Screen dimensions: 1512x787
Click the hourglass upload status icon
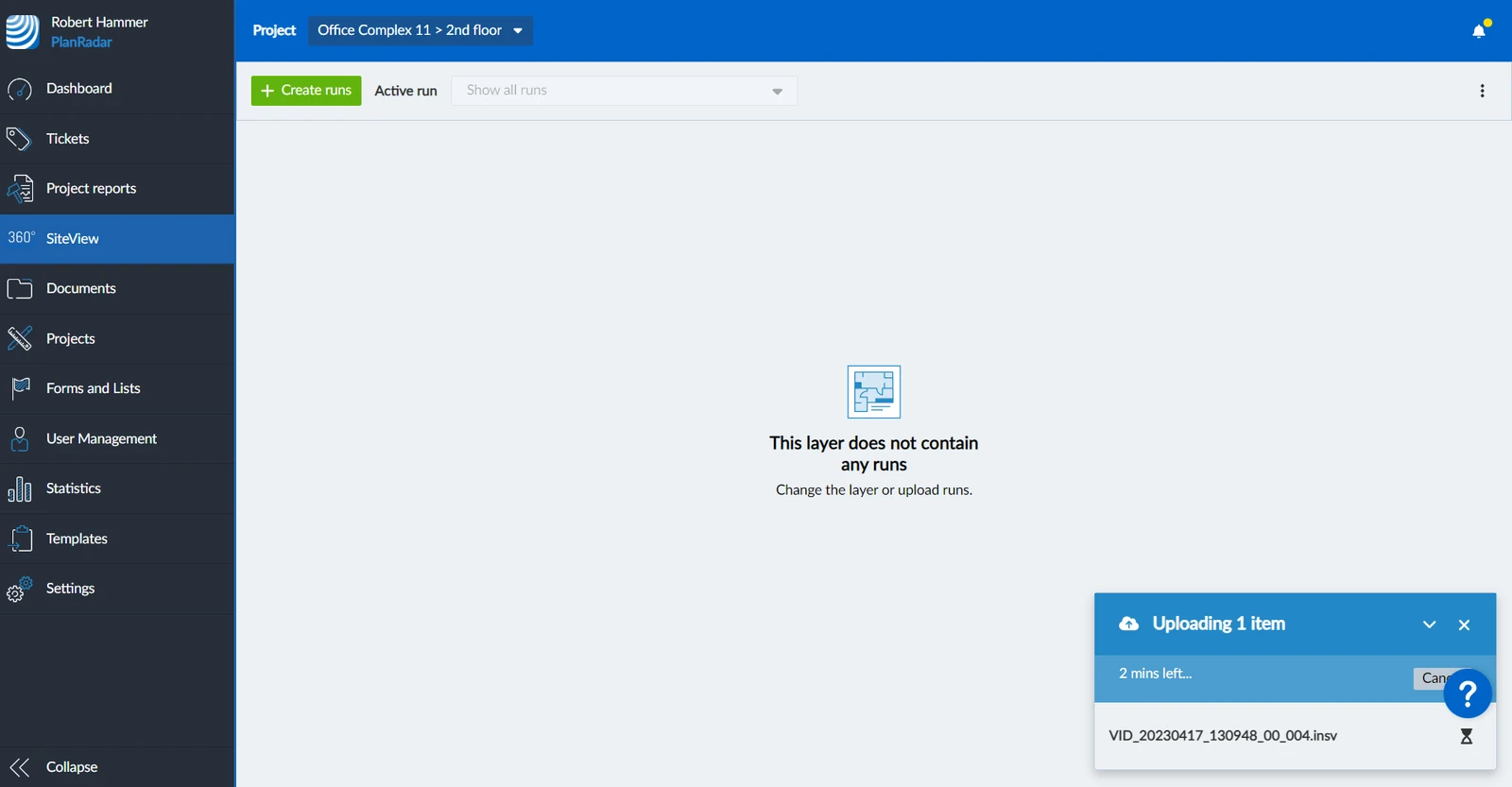pyautogui.click(x=1467, y=736)
